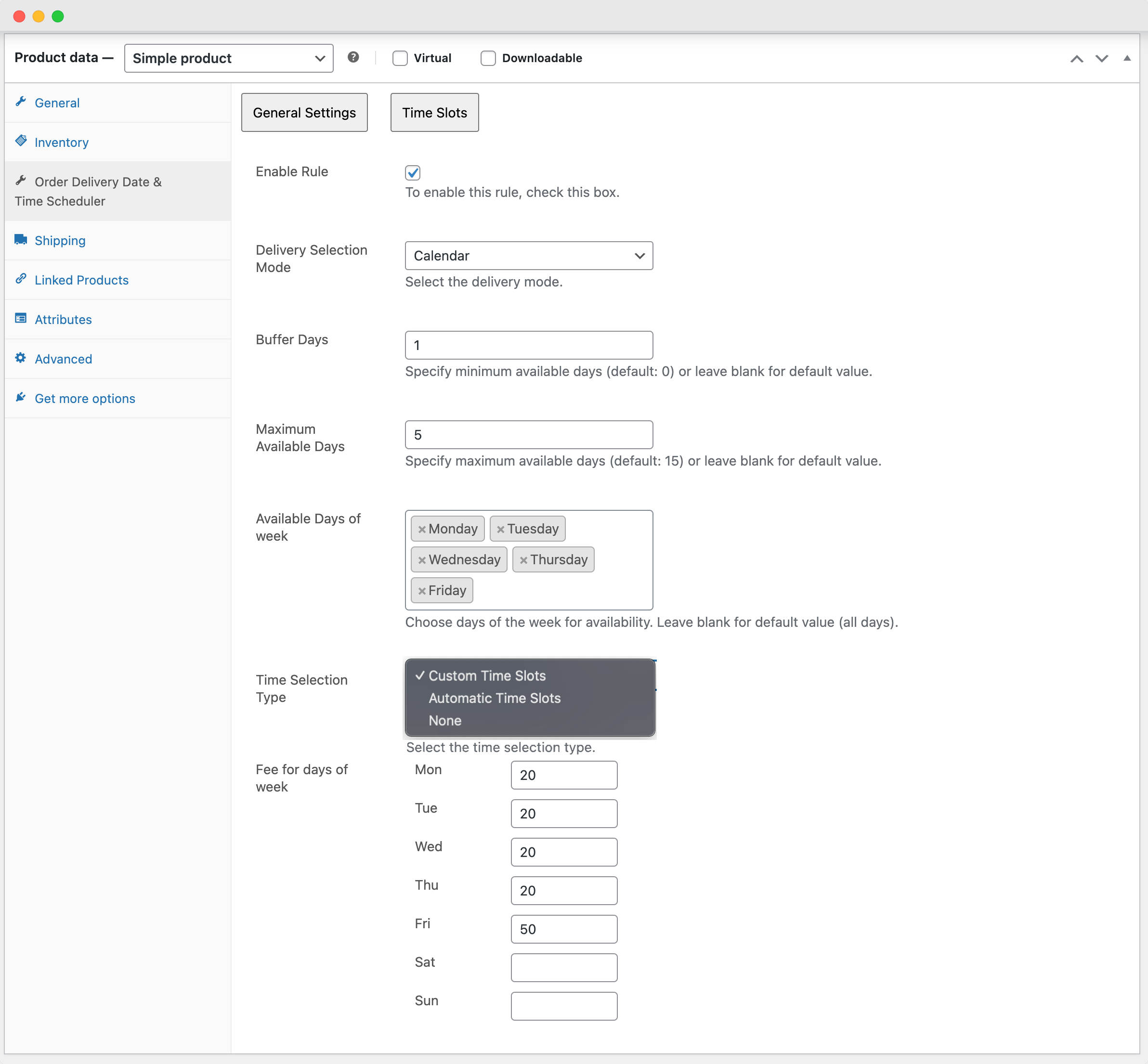Switch to the General Settings tab
This screenshot has width=1148, height=1064.
[x=304, y=112]
